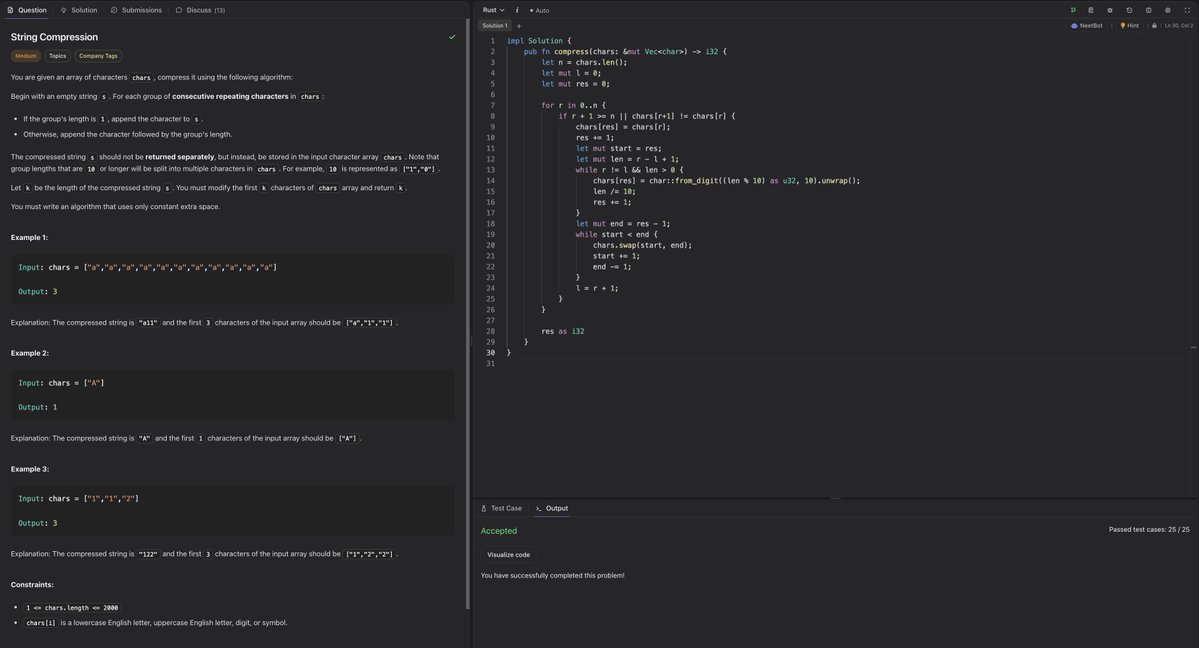Open editor settings gear icon
This screenshot has width=1199, height=648.
[x=1110, y=10]
